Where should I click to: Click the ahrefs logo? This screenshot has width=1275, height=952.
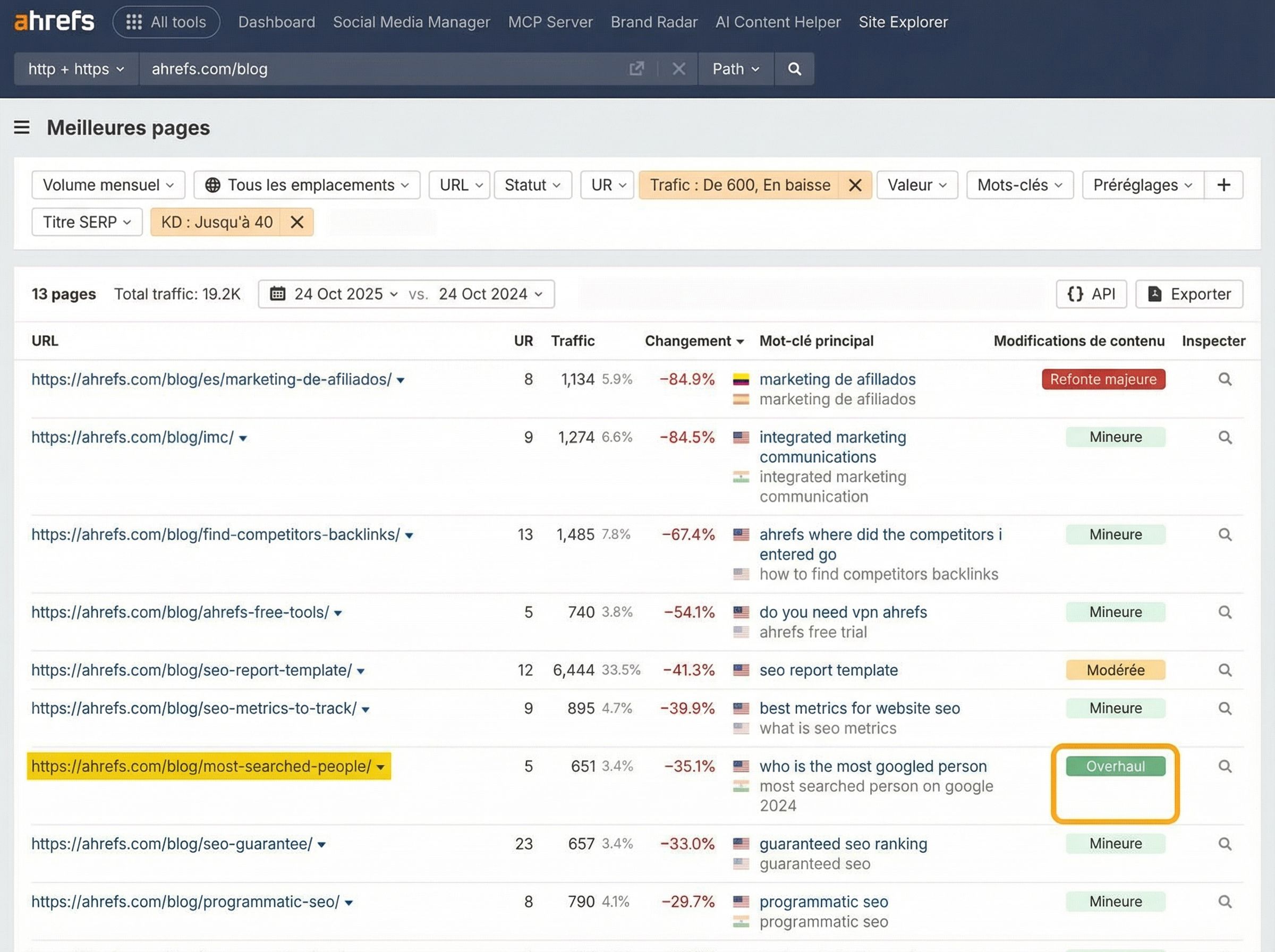[x=54, y=20]
